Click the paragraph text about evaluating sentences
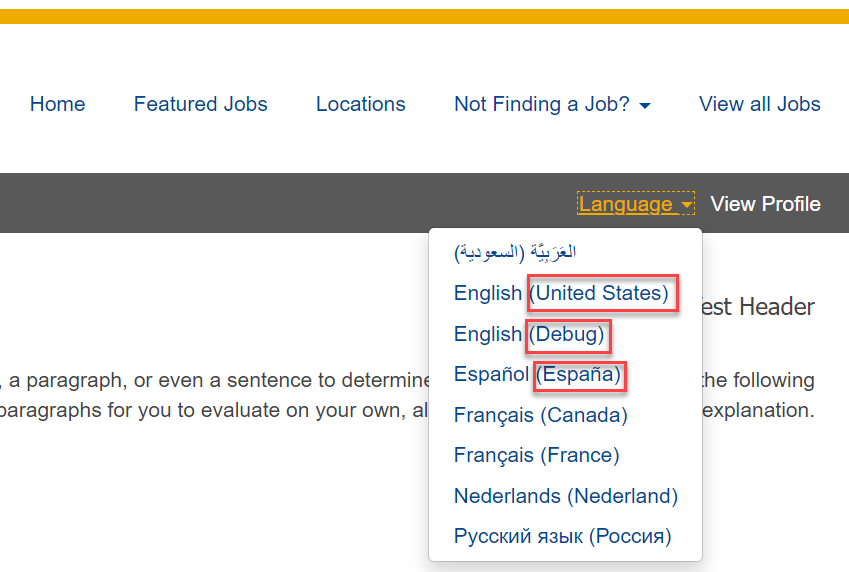849x572 pixels. click(215, 395)
